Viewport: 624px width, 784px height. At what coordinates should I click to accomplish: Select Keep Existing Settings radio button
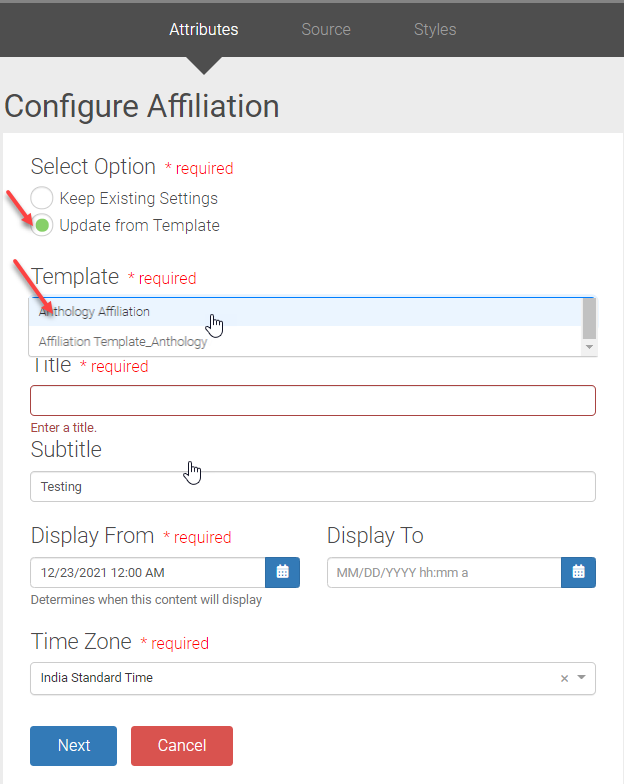pos(42,198)
